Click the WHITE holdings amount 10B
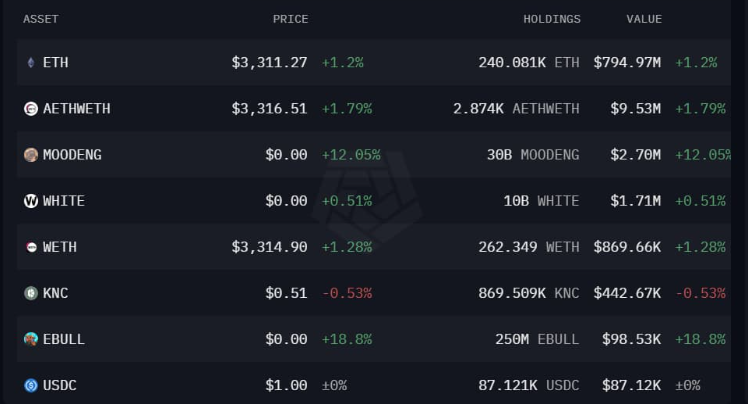The image size is (748, 404). coord(516,201)
